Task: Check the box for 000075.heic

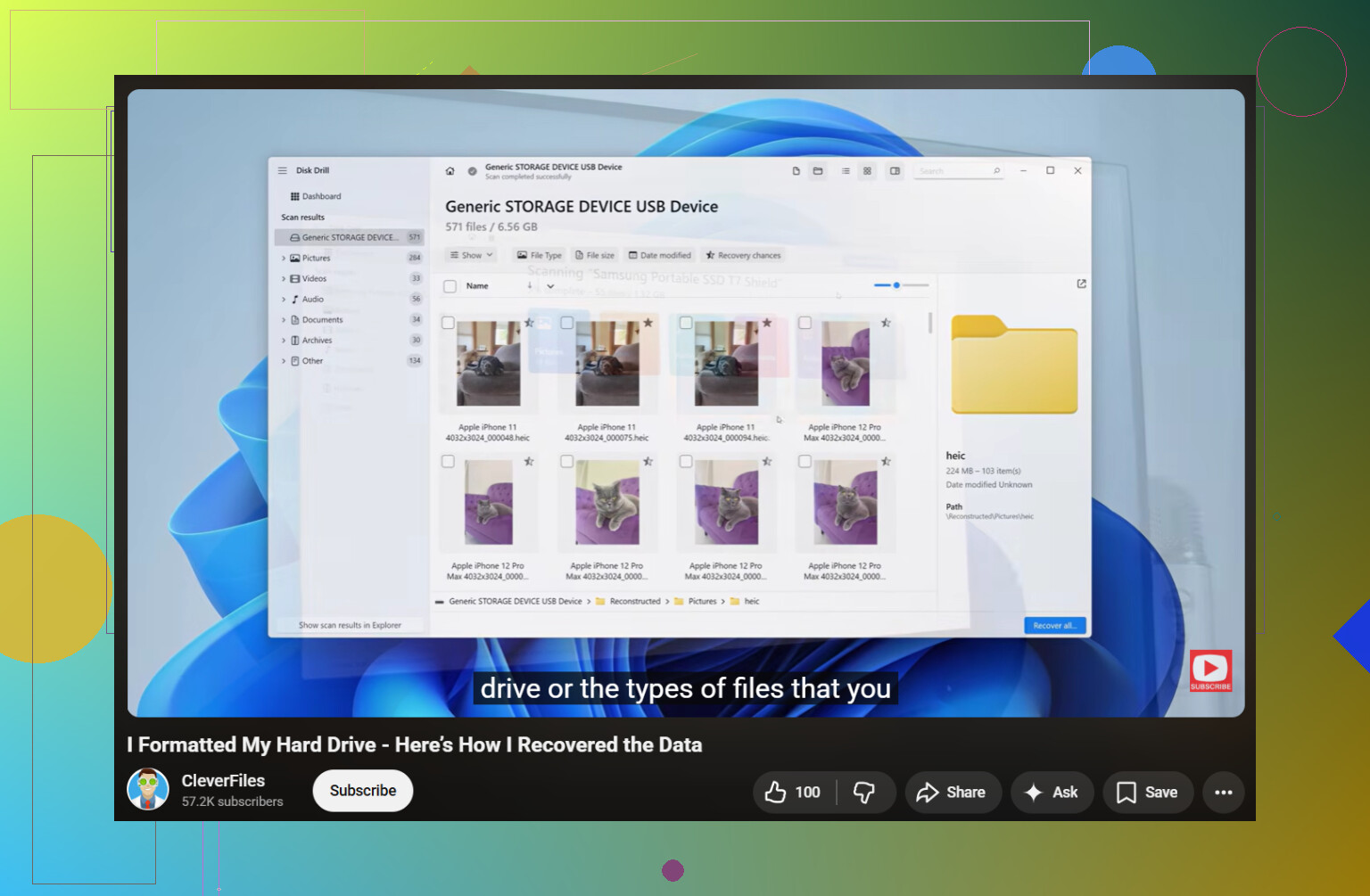Action: [x=567, y=323]
